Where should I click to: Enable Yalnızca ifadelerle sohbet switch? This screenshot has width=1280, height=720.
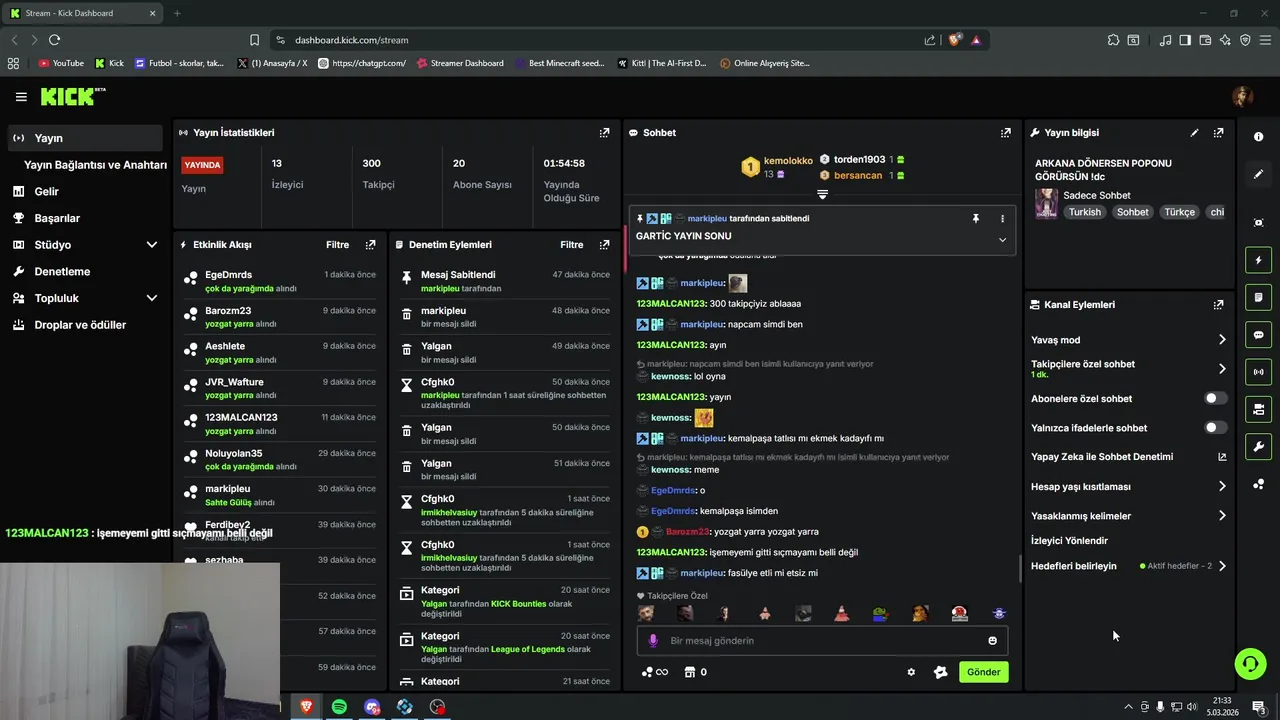point(1215,427)
